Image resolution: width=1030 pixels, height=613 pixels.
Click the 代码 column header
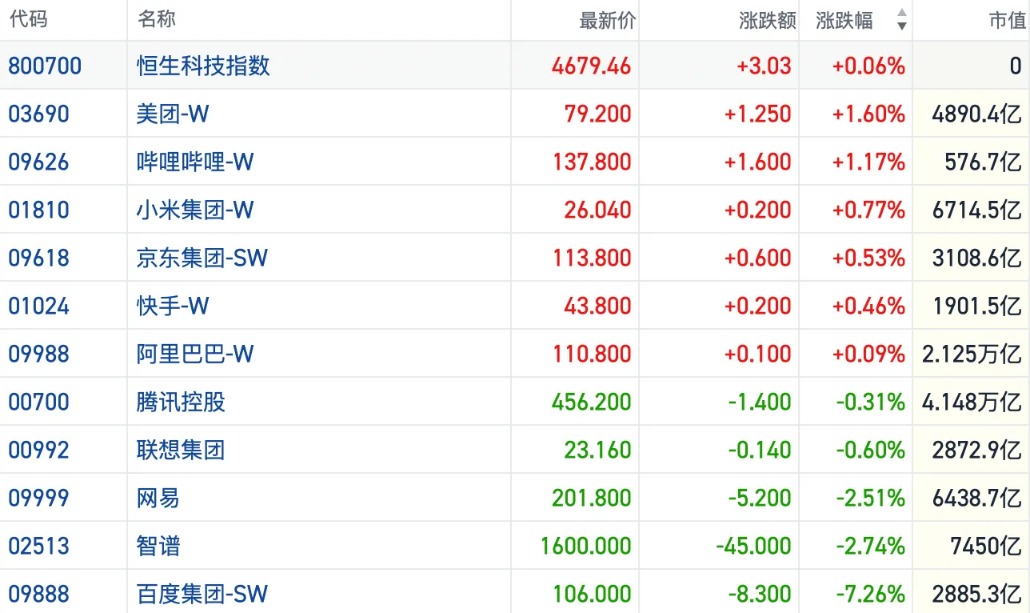click(x=28, y=19)
